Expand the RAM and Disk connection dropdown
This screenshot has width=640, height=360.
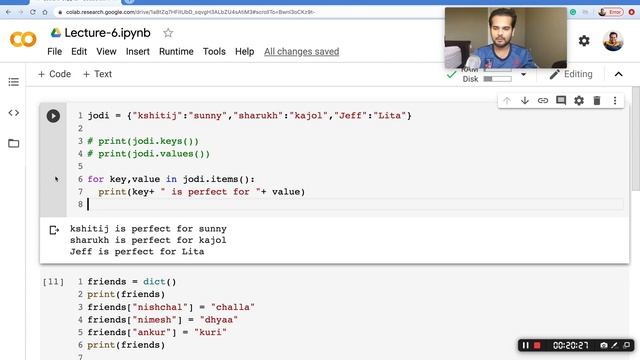[x=523, y=74]
